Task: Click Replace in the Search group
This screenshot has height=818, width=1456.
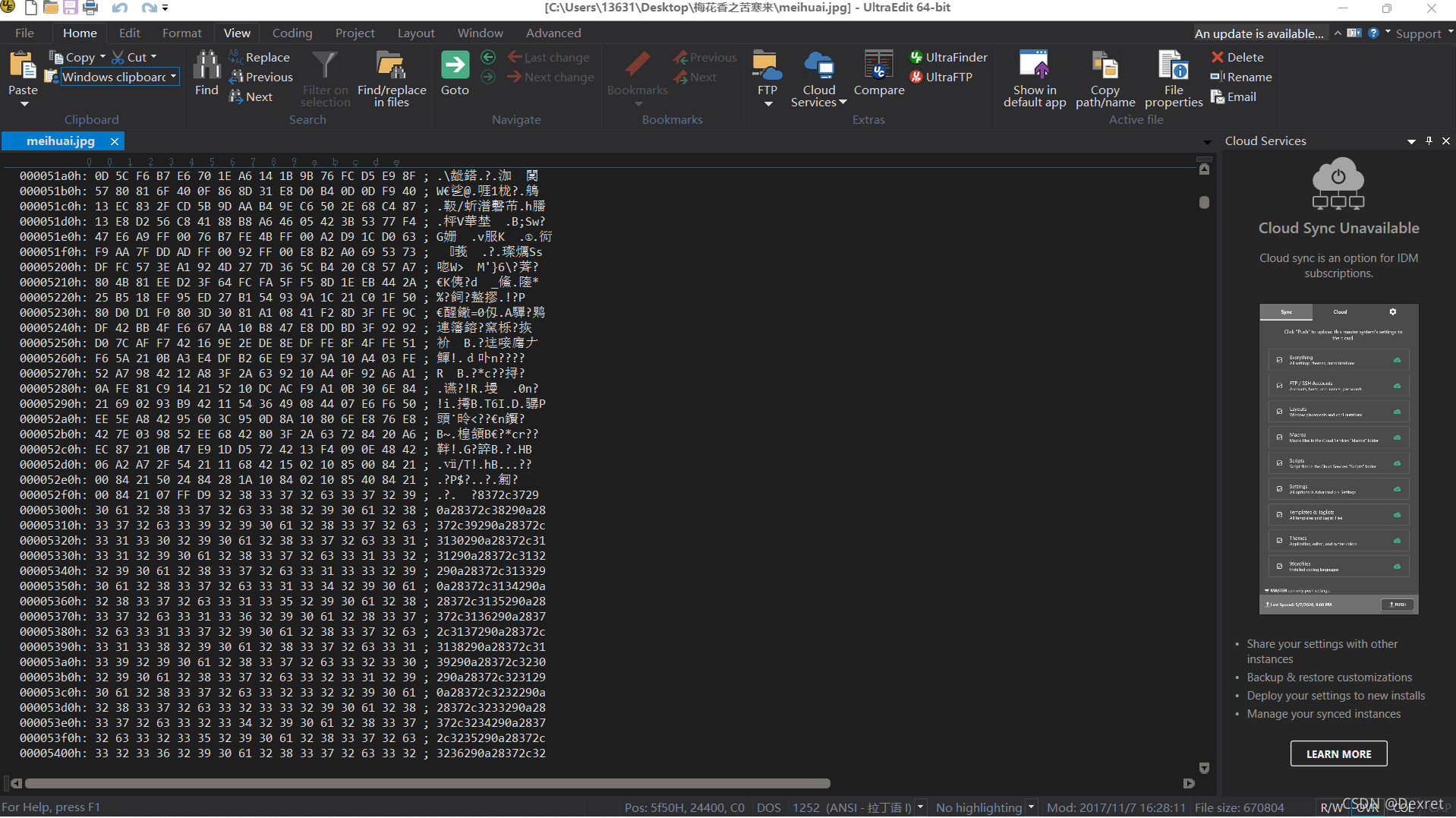Action: point(260,57)
